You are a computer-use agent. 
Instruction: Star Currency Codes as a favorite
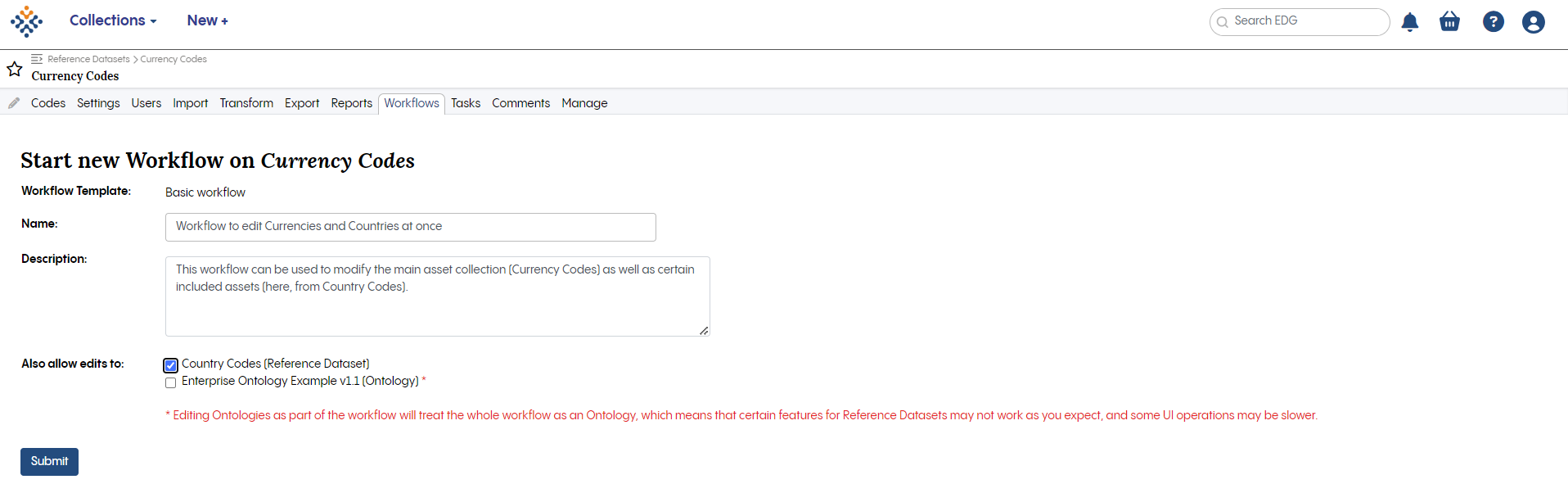(x=15, y=70)
